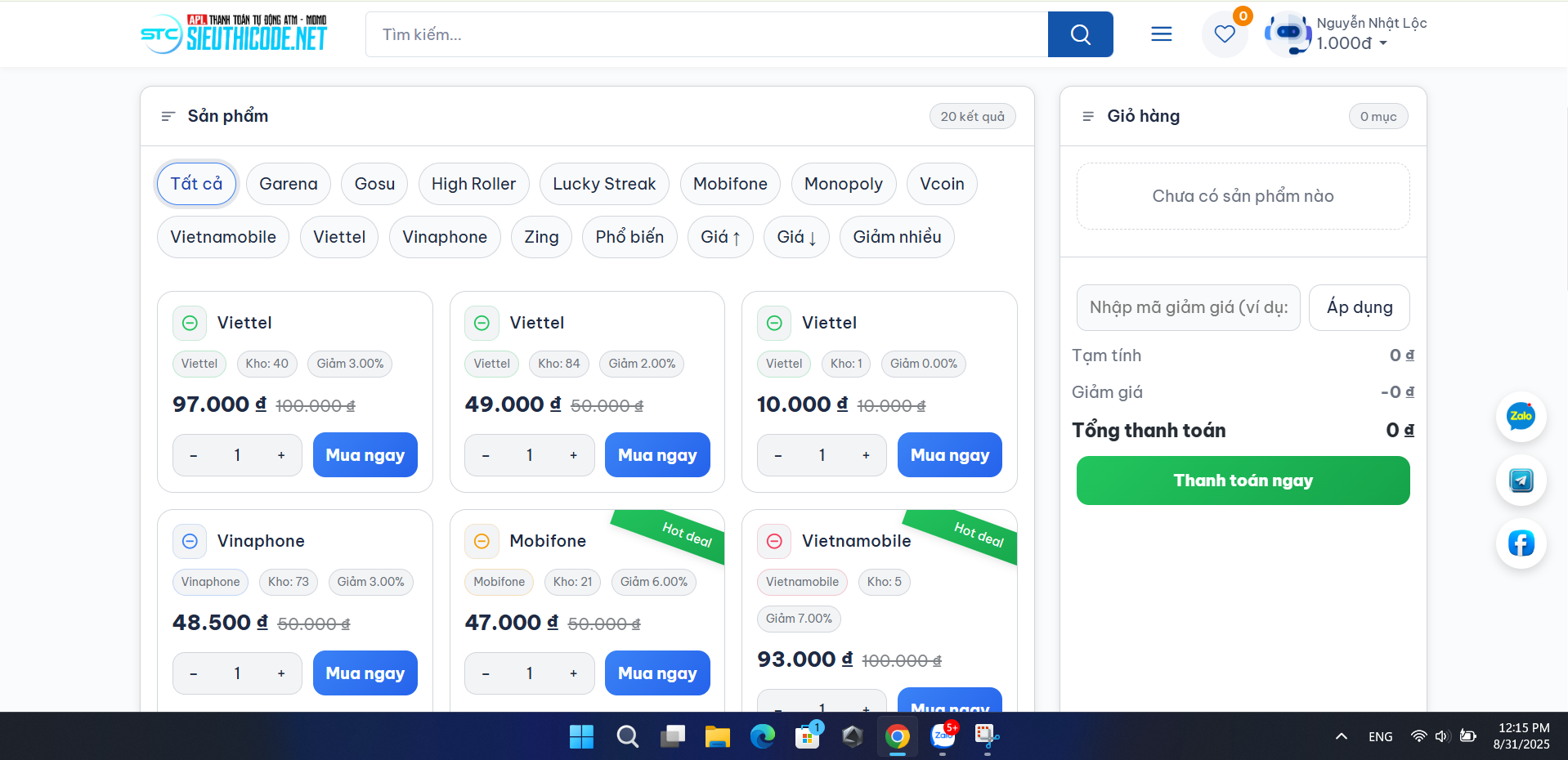The width and height of the screenshot is (1568, 760).
Task: Decrease quantity on Mobifone card
Action: tap(486, 673)
